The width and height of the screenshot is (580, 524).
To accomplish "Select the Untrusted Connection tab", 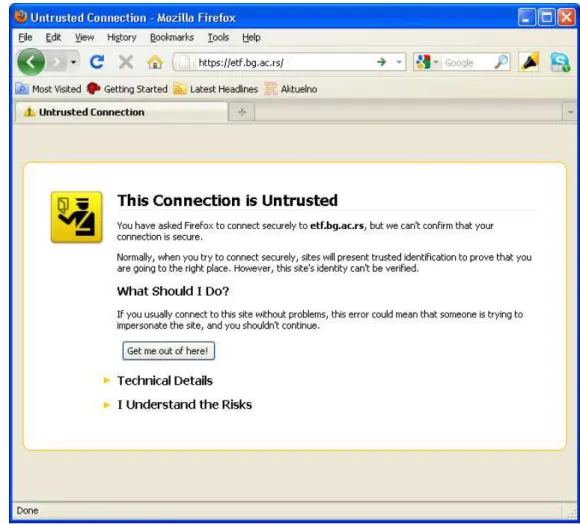I will pyautogui.click(x=121, y=112).
